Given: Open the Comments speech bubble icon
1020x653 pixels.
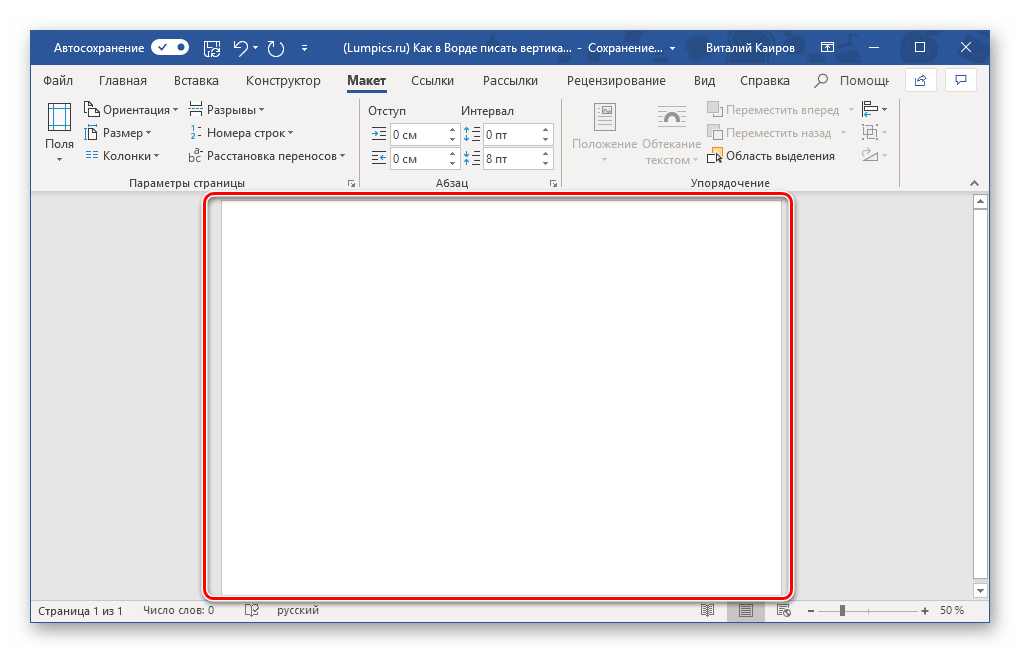Looking at the screenshot, I should point(960,80).
